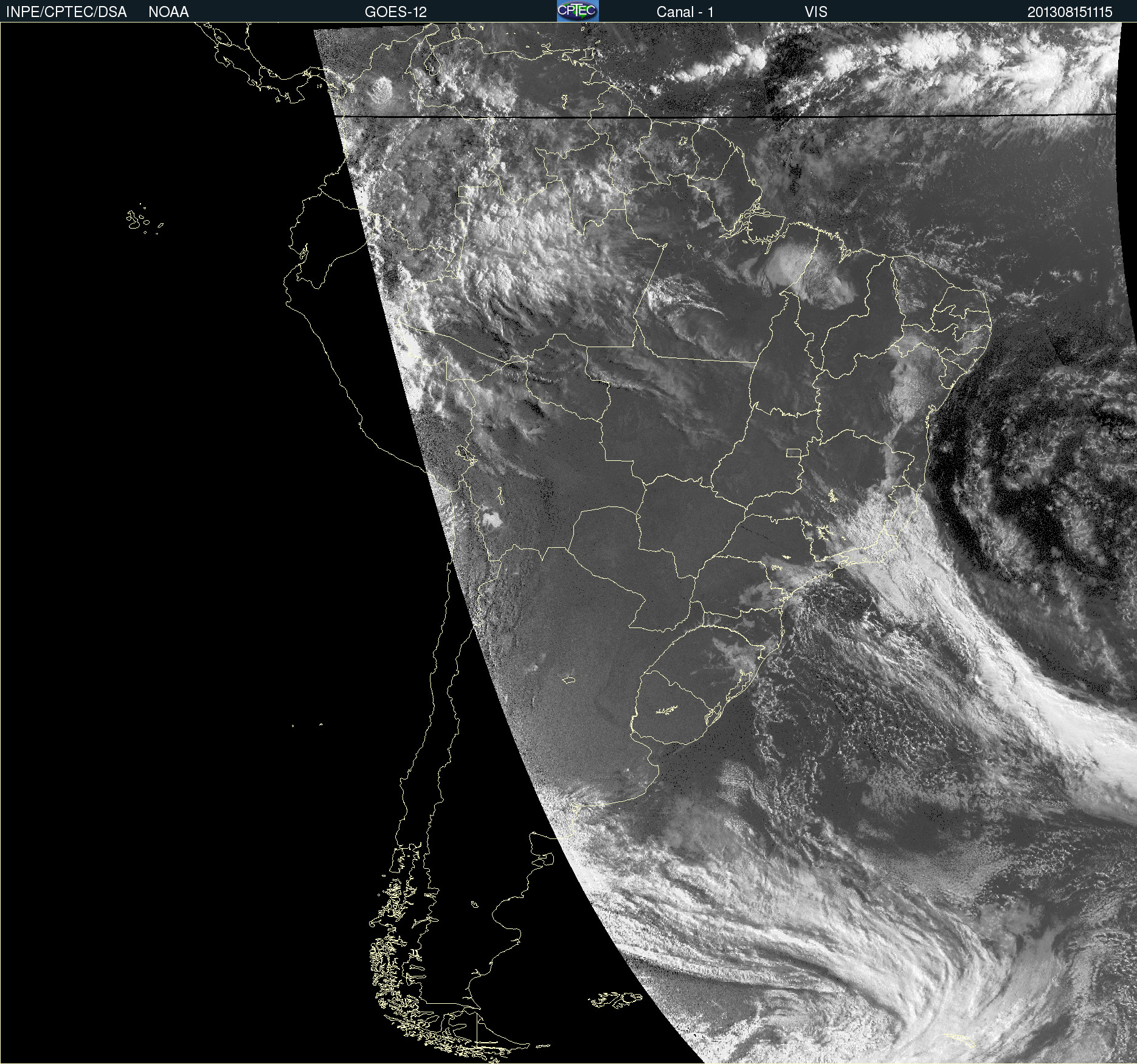Click the CPTEC logo in the header
Screen dimensions: 1137x1064
pyautogui.click(x=578, y=11)
